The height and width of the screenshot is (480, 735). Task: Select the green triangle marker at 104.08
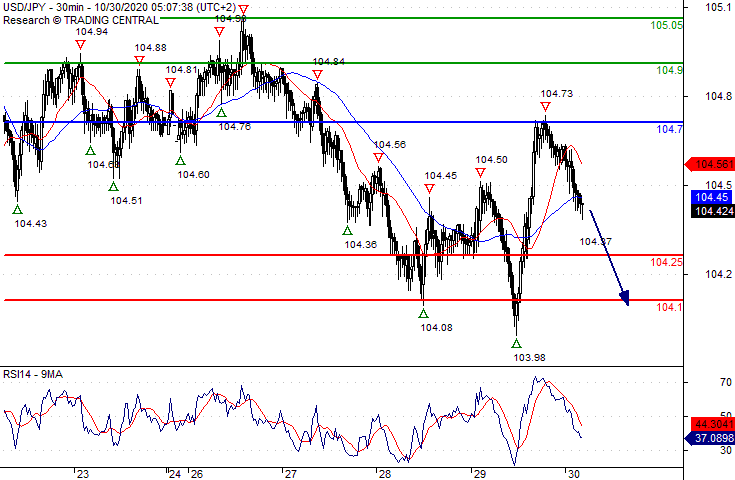pyautogui.click(x=424, y=312)
